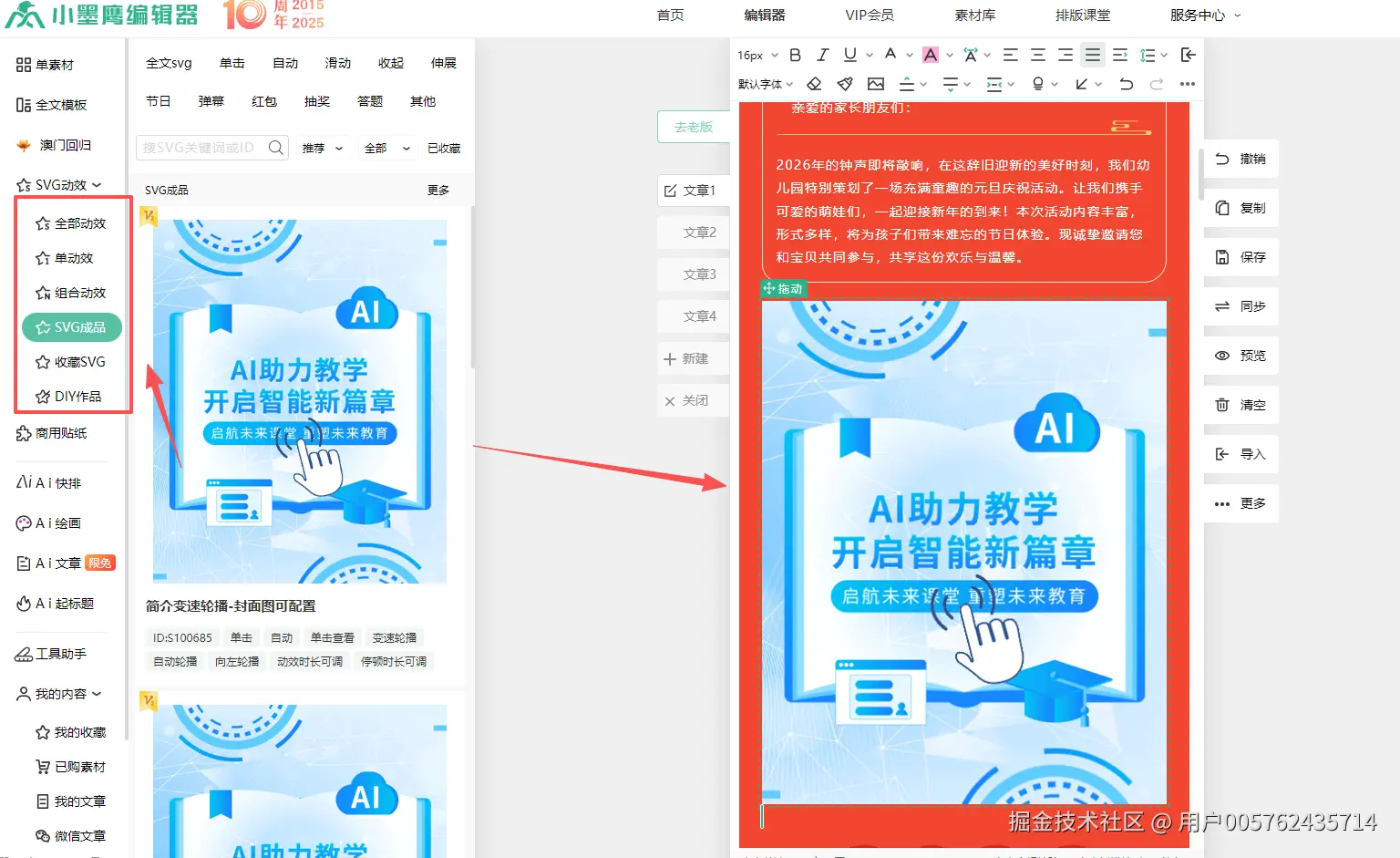Image resolution: width=1400 pixels, height=858 pixels.
Task: Expand the 服务中心 menu
Action: 1205,16
